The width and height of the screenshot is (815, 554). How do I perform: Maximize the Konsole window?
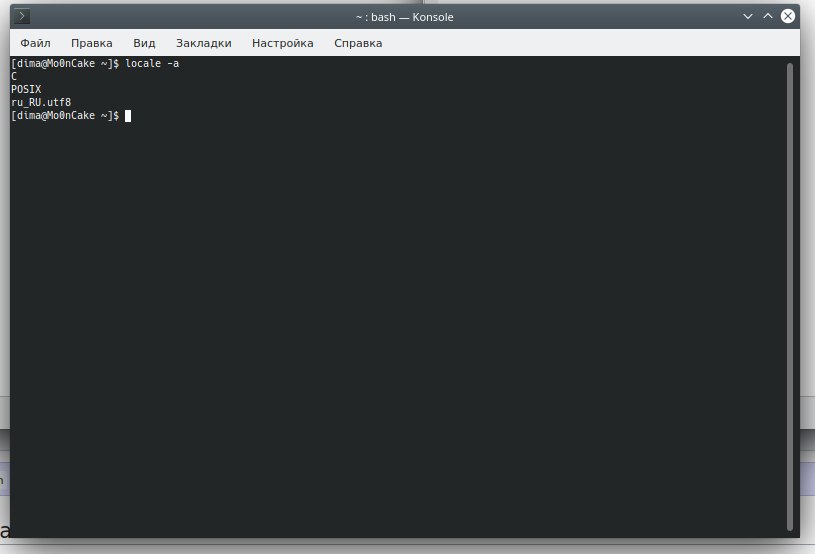pos(768,17)
